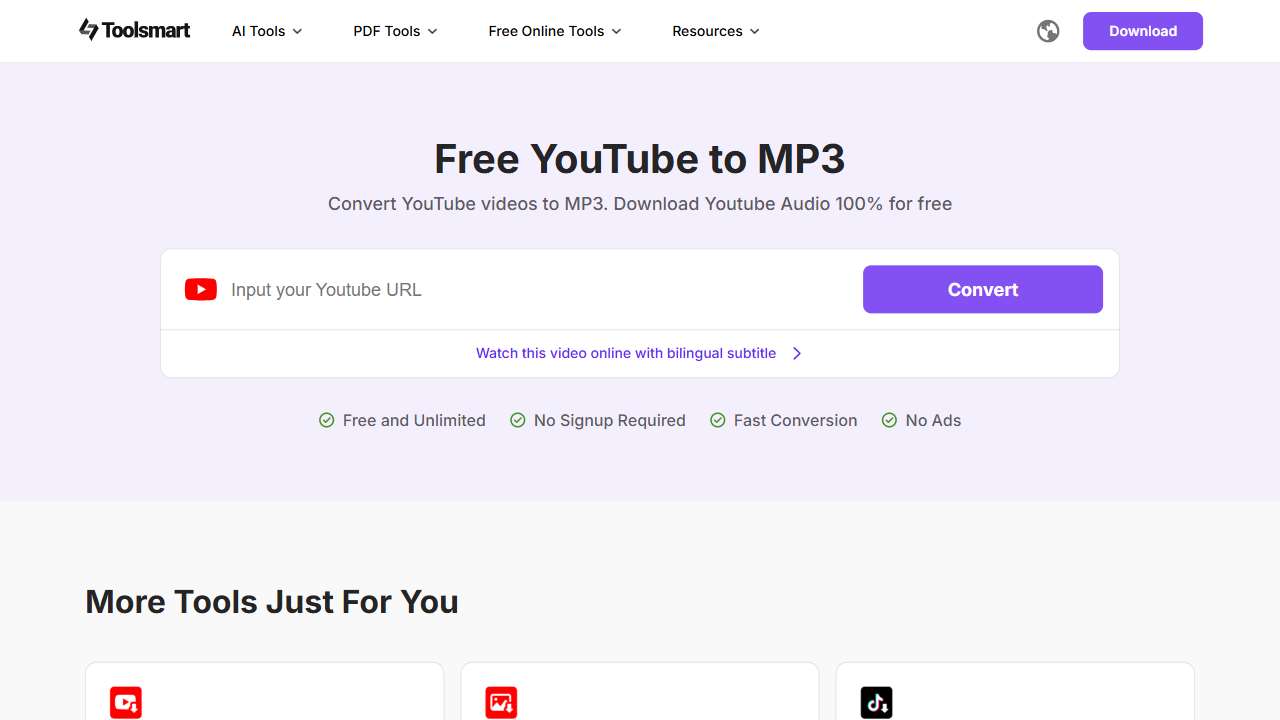Open the language globe icon
Screen dimensions: 1280x720
point(1048,31)
